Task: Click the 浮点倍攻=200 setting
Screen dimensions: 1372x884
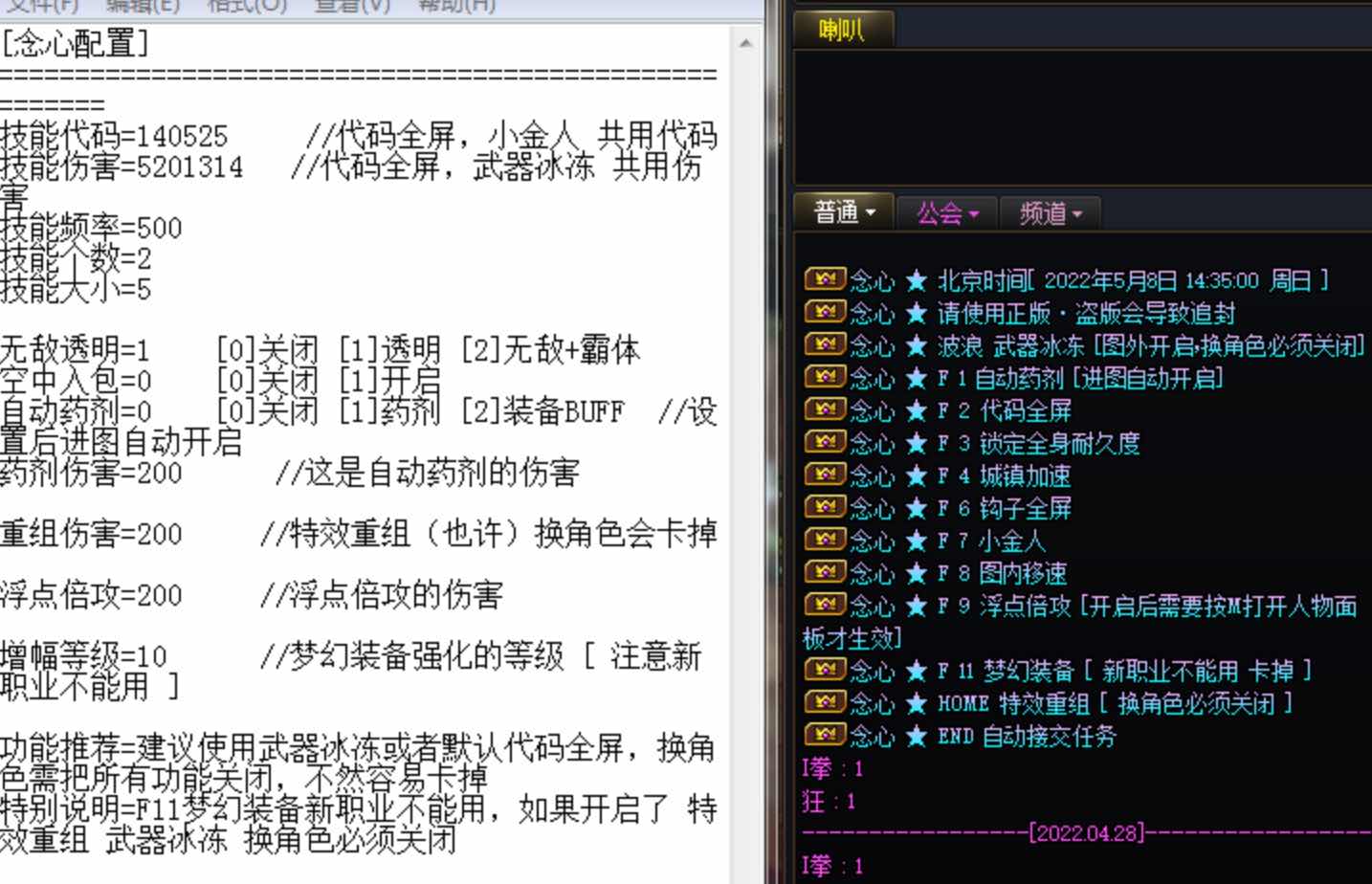Action: 91,595
